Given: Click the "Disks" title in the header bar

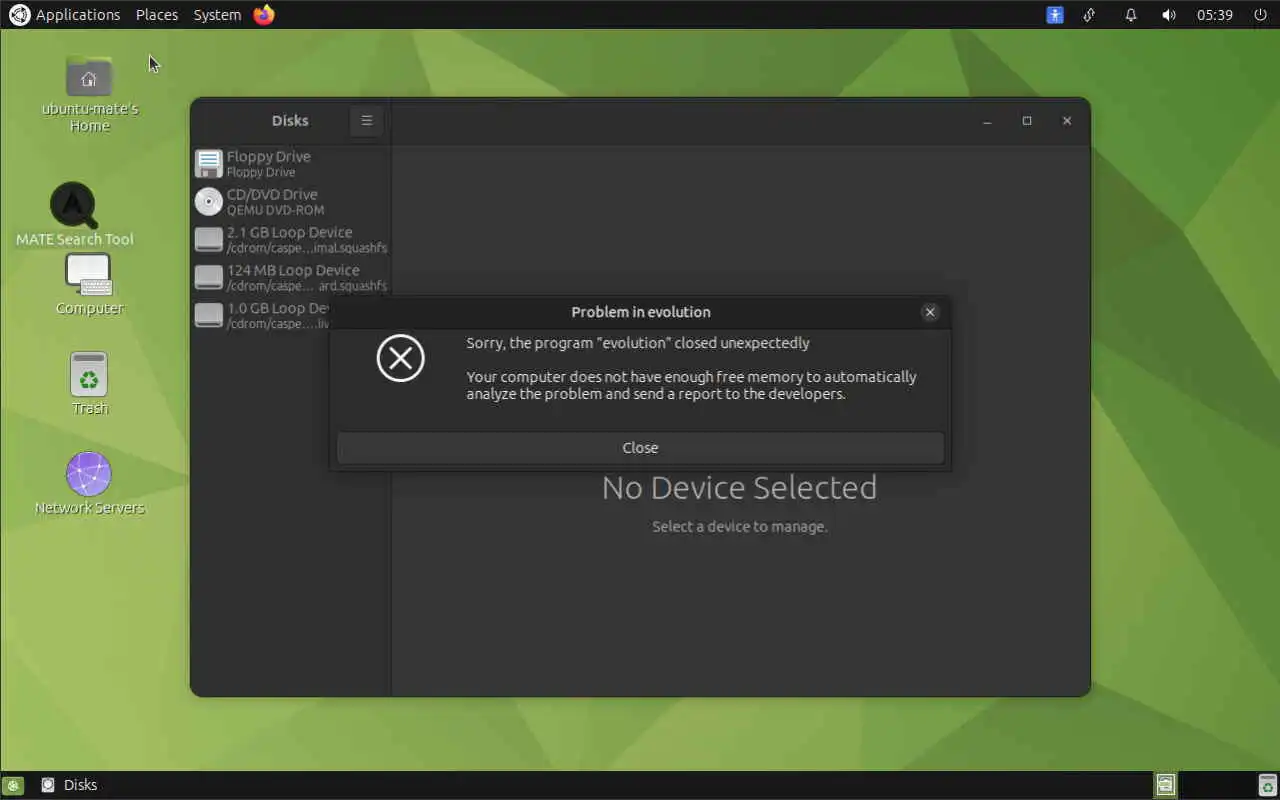Looking at the screenshot, I should (290, 121).
